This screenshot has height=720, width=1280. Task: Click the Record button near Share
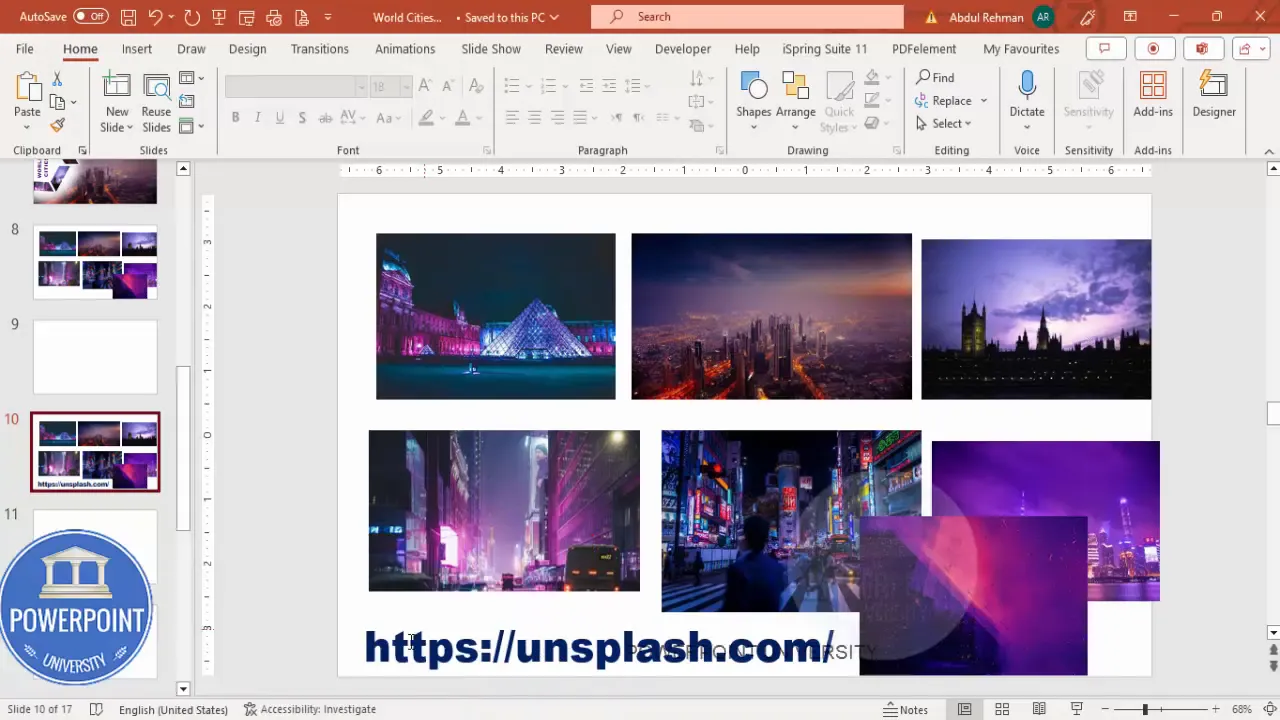click(1153, 48)
